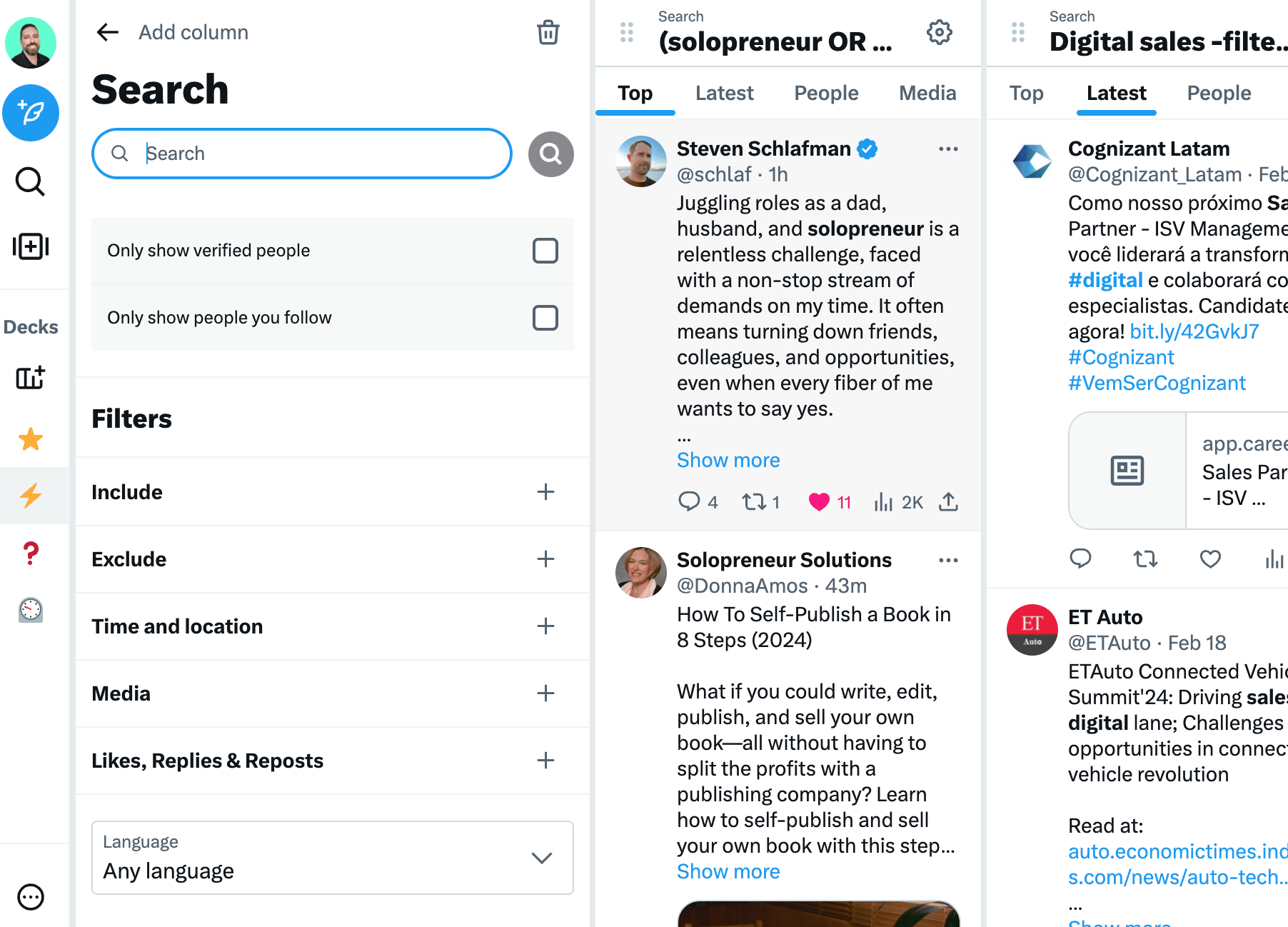Create a new deck with plus icon

click(31, 377)
